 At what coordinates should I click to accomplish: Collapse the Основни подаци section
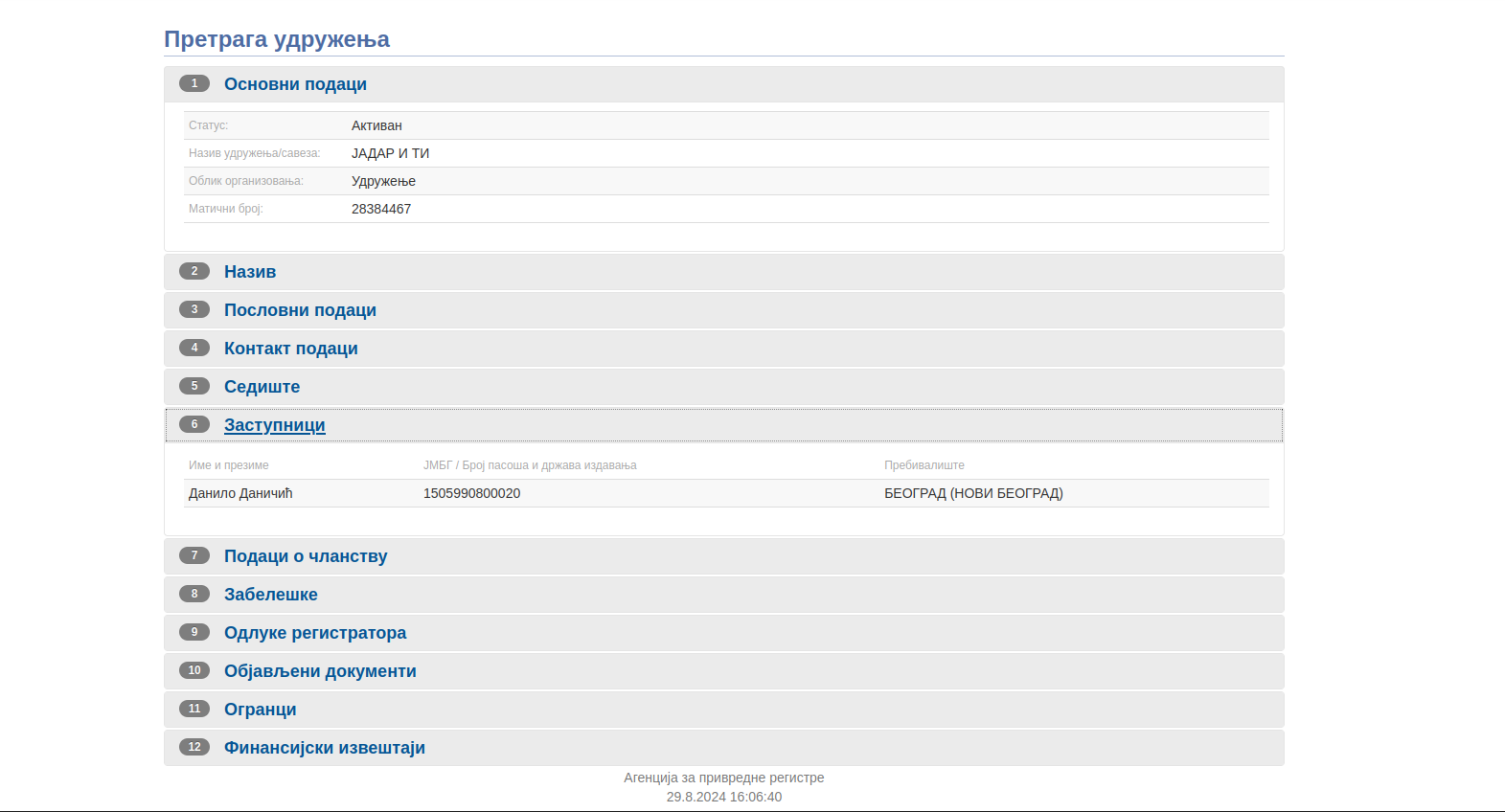coord(295,84)
